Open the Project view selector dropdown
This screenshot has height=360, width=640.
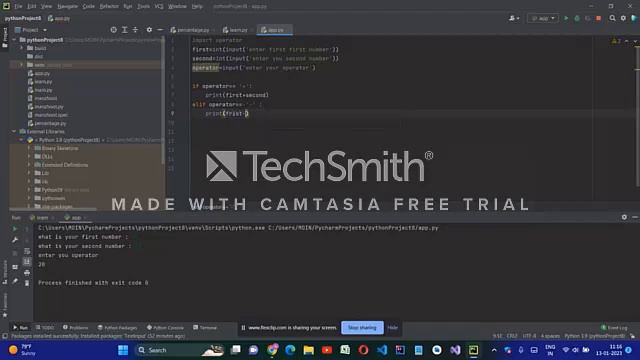pos(31,30)
